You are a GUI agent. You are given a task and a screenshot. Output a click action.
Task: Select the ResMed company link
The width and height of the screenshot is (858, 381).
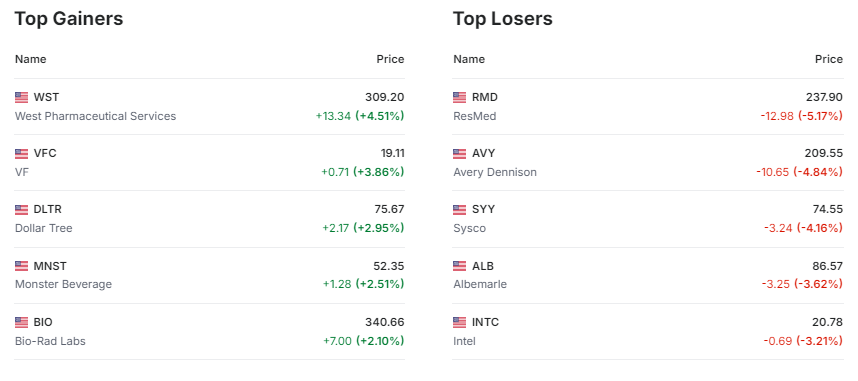[x=475, y=116]
